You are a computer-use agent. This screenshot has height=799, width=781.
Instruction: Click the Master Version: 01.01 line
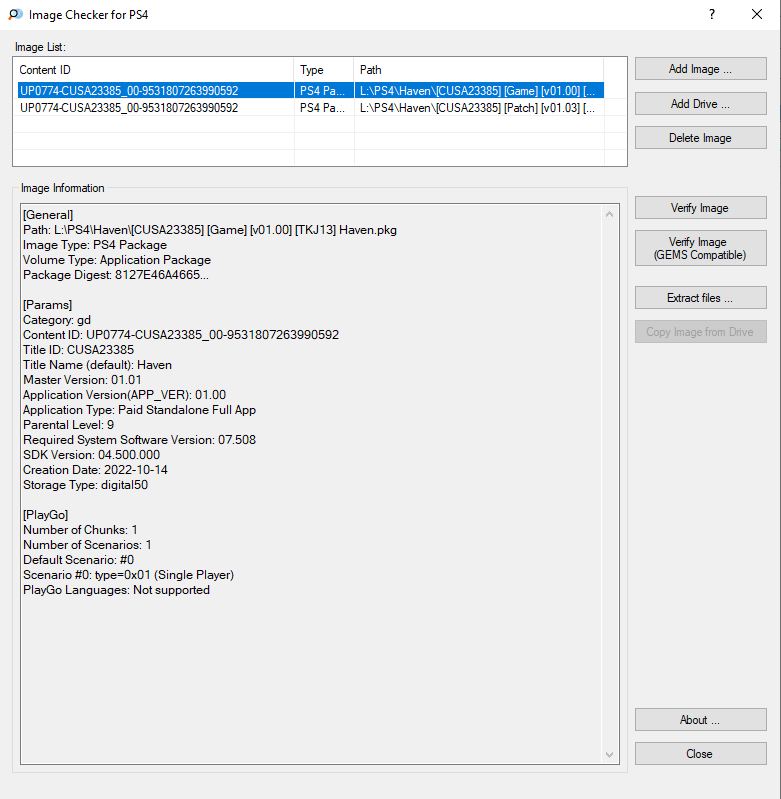[x=82, y=380]
